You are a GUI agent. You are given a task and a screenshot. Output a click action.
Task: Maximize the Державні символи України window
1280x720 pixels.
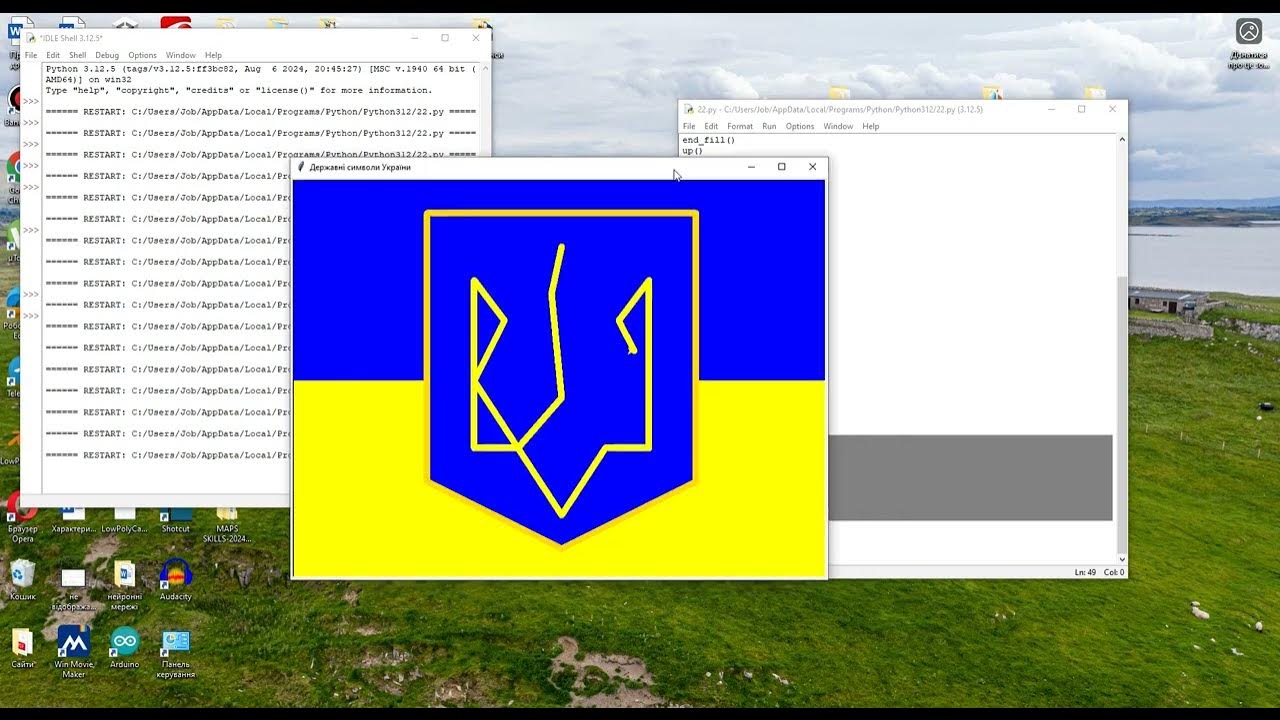tap(782, 167)
